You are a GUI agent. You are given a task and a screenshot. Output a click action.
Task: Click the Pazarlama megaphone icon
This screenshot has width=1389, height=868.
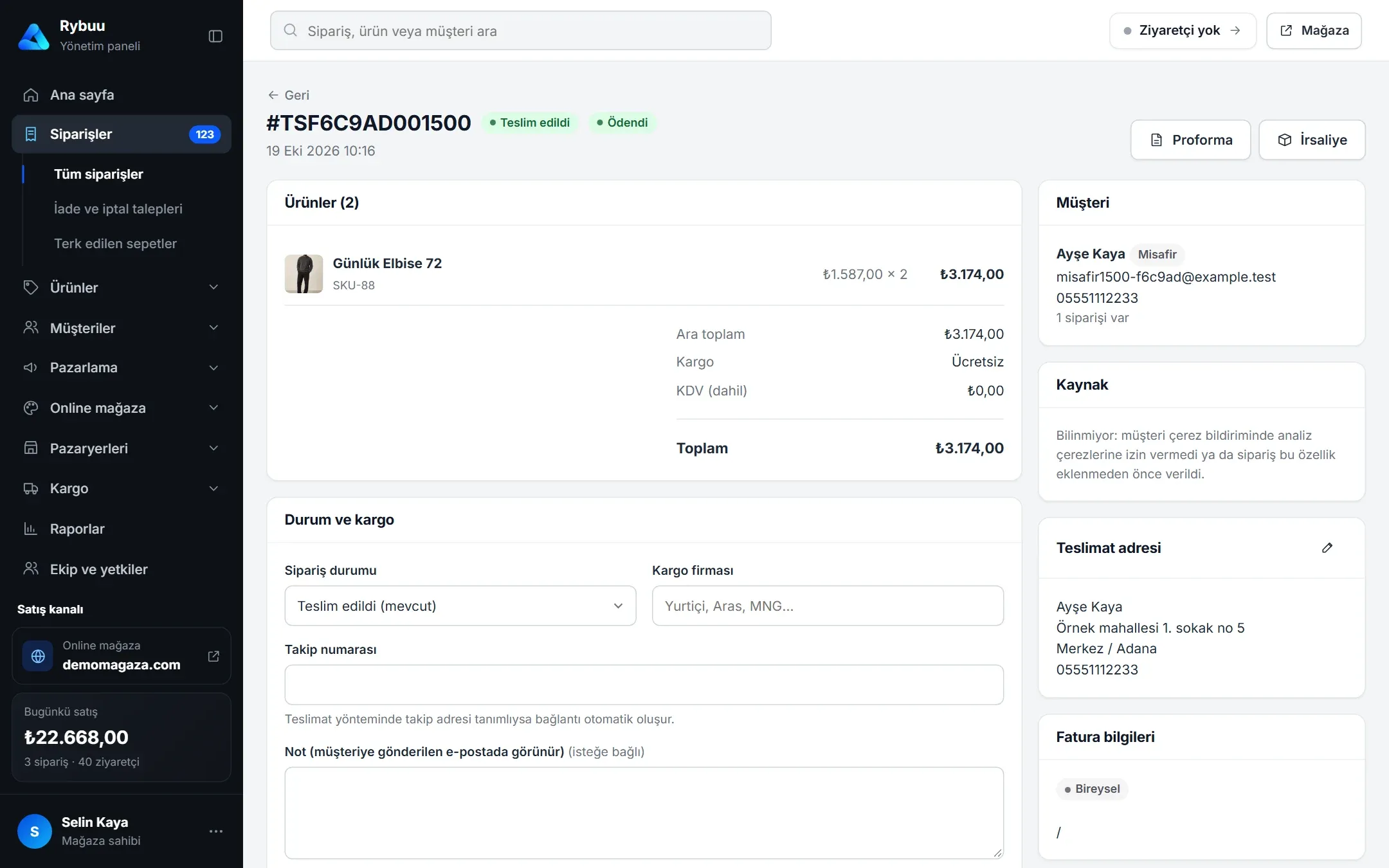[x=30, y=368]
